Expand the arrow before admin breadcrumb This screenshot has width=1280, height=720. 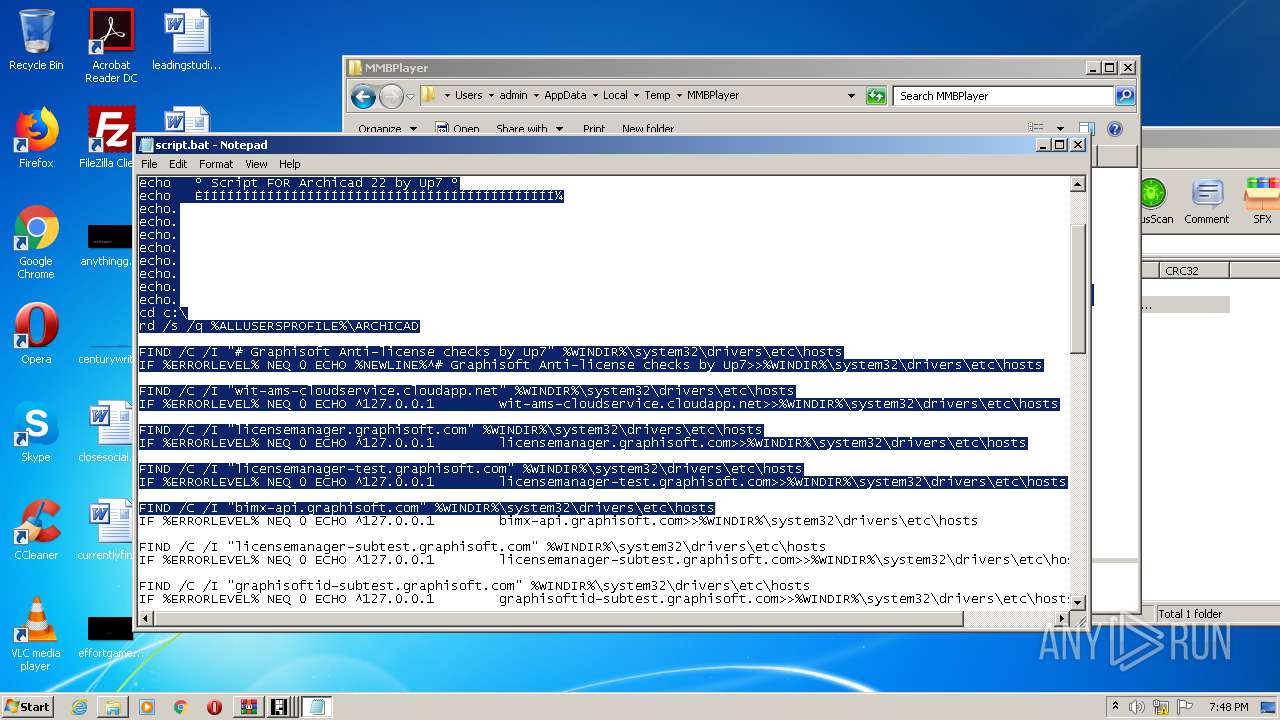[491, 96]
